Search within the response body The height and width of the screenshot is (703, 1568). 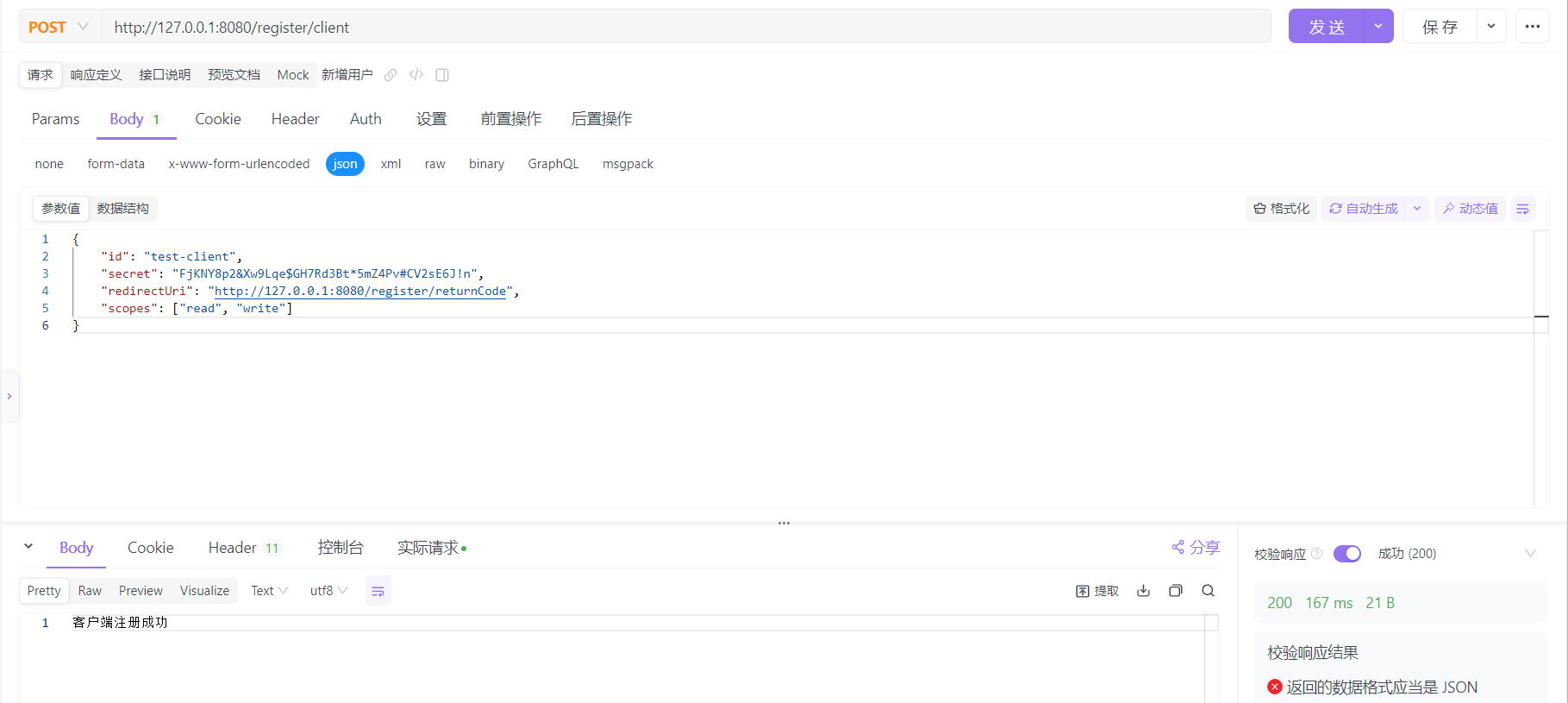[1208, 591]
